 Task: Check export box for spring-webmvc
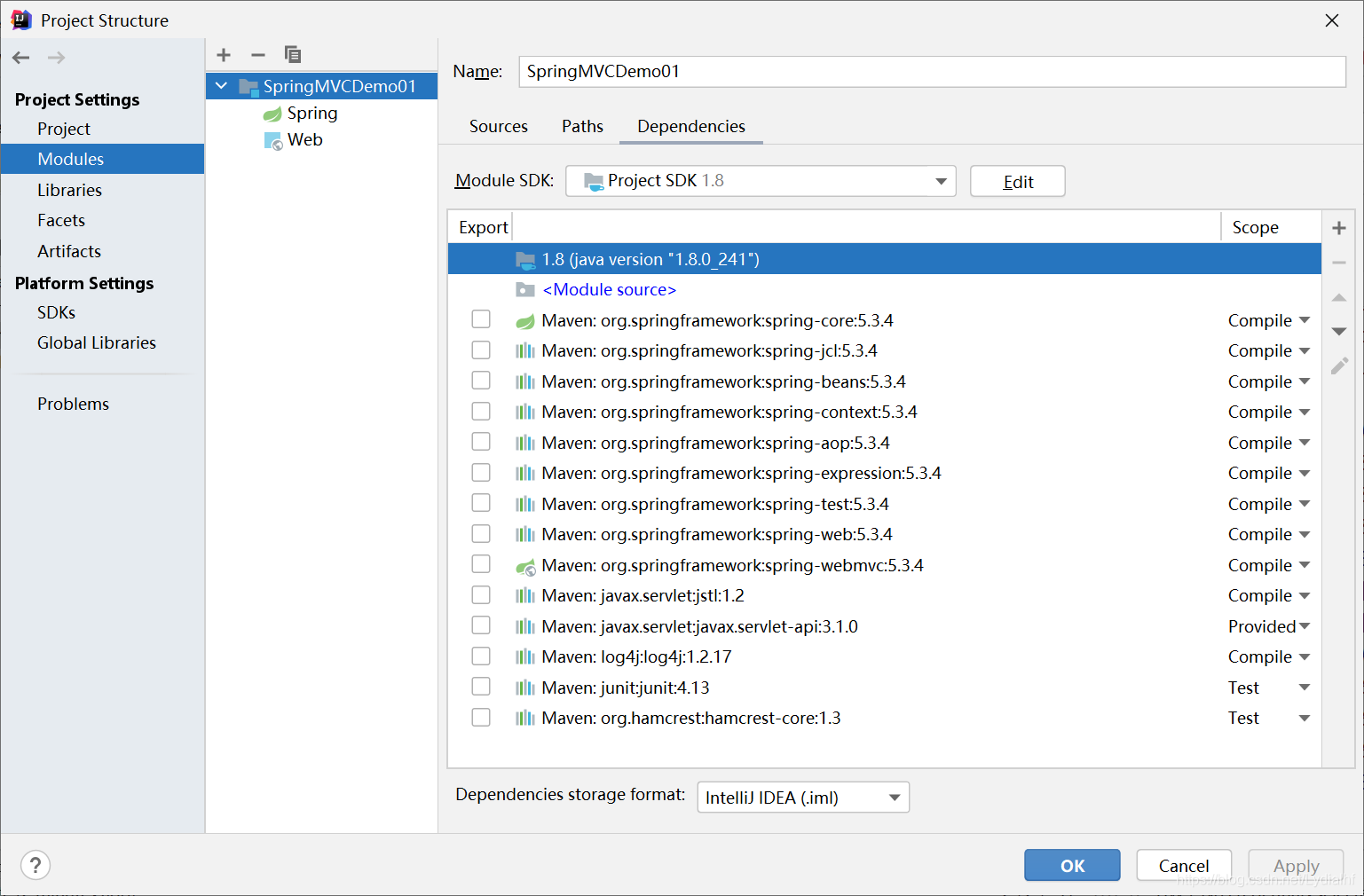point(481,564)
